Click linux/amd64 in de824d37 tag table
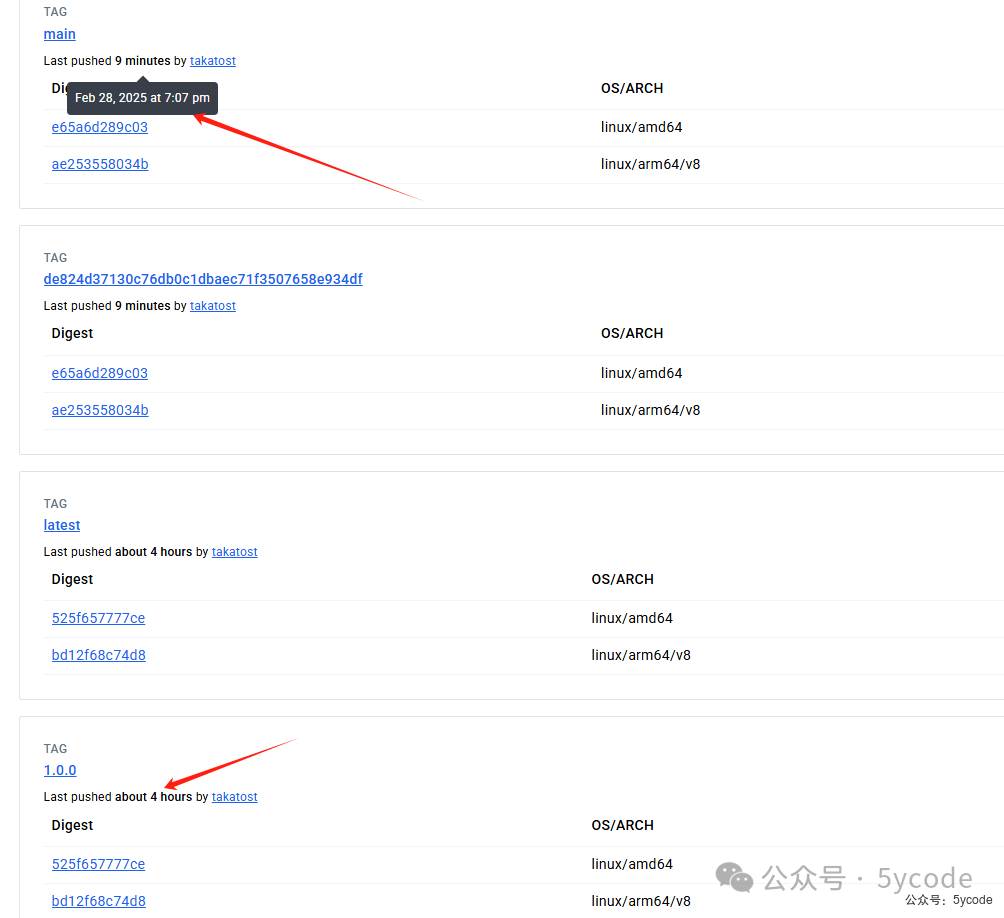 point(642,373)
